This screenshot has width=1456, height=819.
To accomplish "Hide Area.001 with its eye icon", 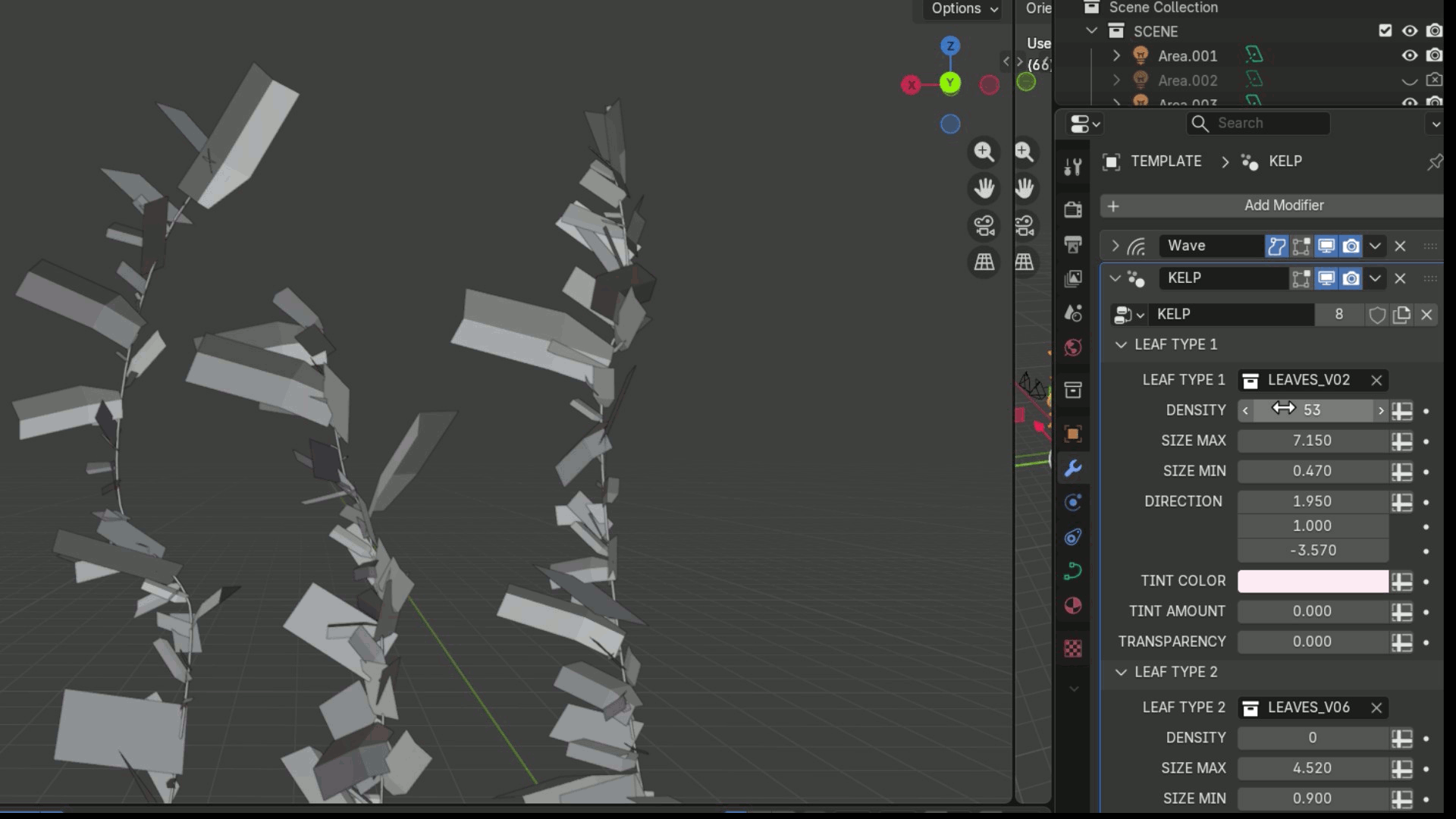I will [x=1410, y=55].
